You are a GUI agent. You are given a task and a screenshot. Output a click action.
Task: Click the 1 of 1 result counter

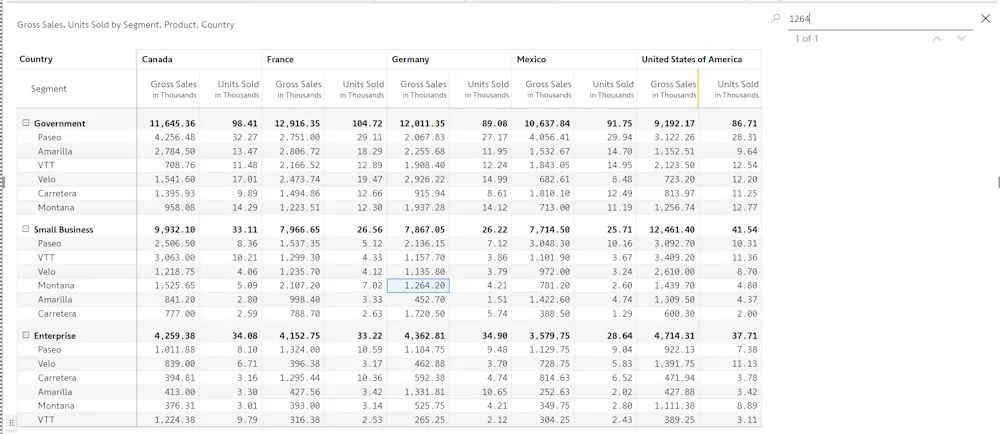coord(807,39)
